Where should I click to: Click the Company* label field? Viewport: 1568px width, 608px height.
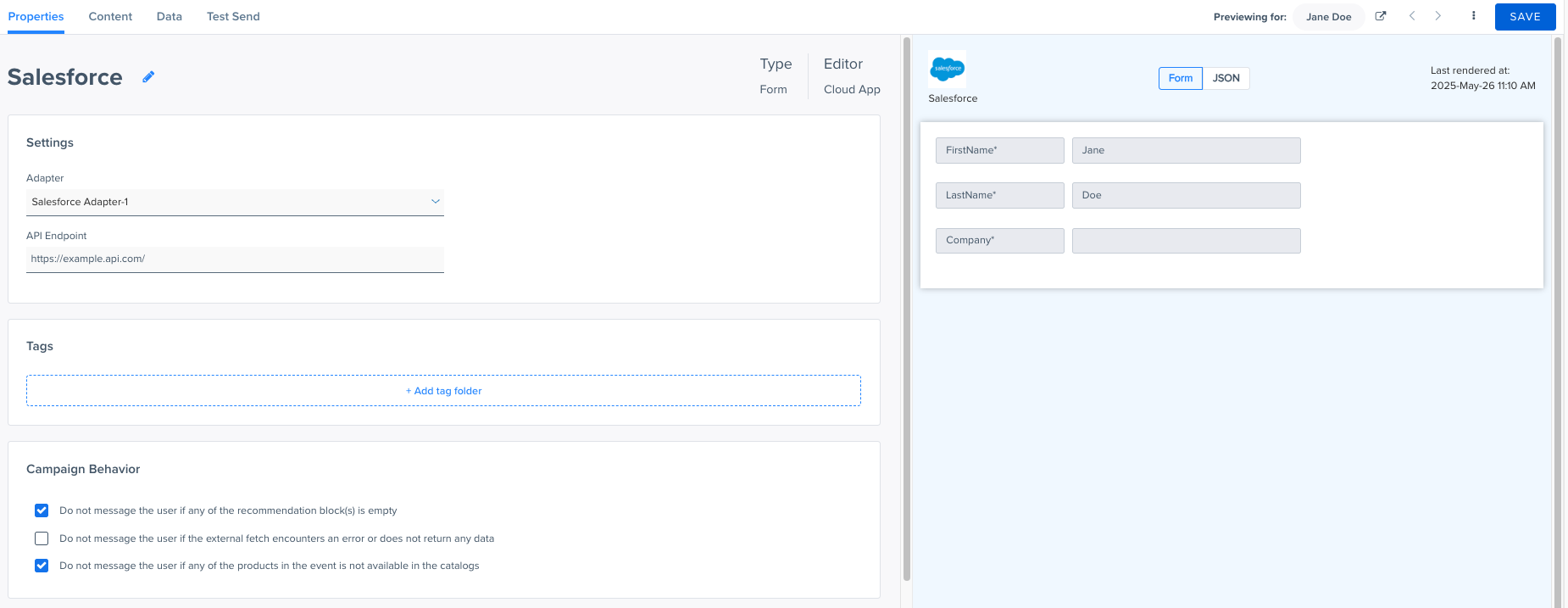point(1000,240)
